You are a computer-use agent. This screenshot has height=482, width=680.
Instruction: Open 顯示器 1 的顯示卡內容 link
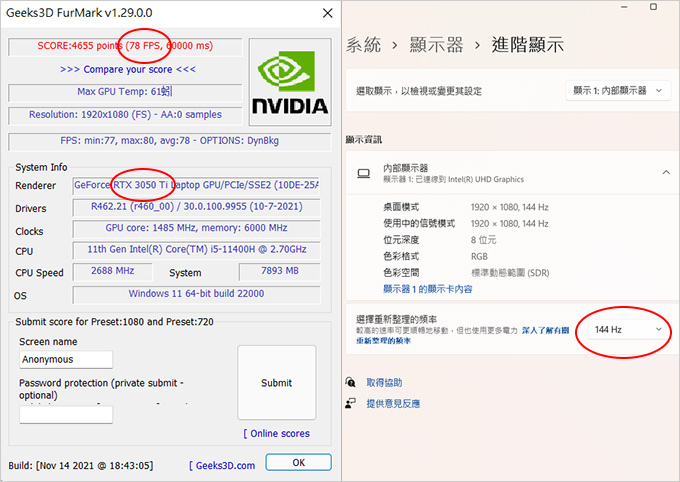[x=428, y=289]
